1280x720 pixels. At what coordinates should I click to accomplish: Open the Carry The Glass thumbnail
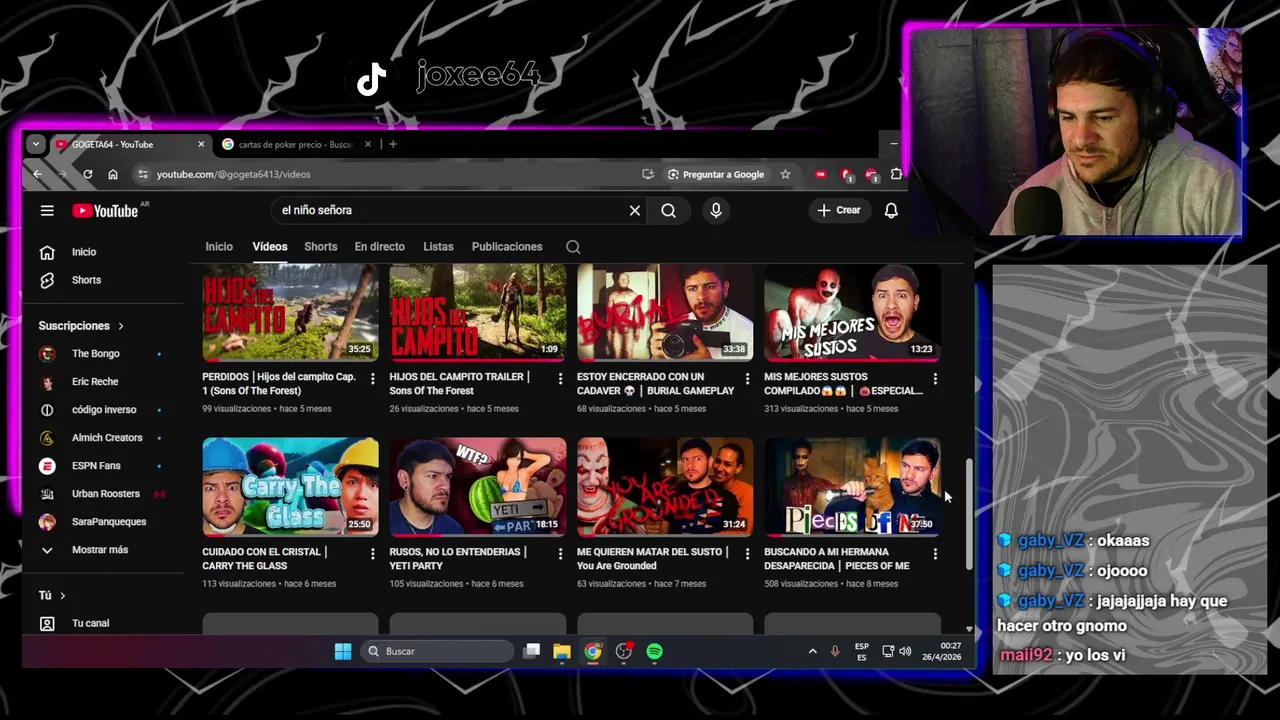(x=290, y=487)
